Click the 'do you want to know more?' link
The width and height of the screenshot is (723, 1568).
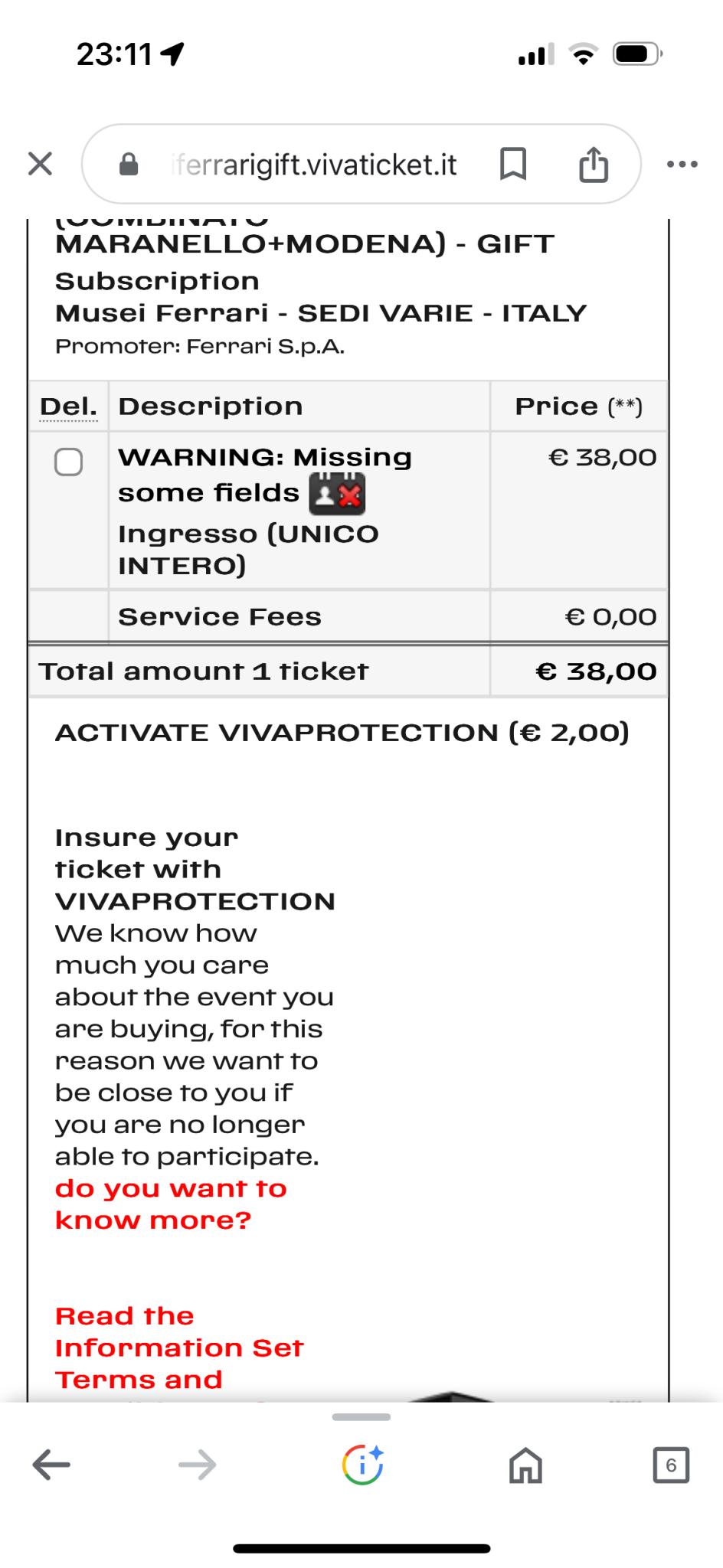[x=170, y=1204]
